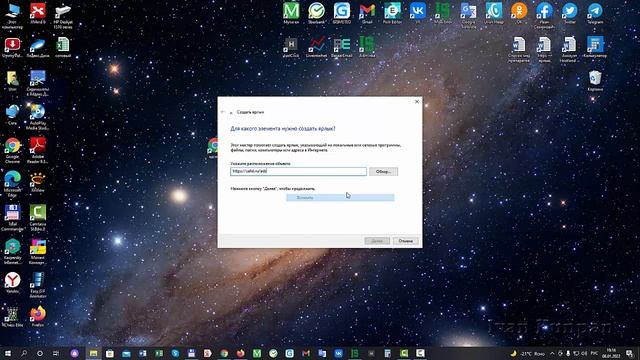Open the notification center in the taskbar
640x360 pixels.
pyautogui.click(x=629, y=353)
